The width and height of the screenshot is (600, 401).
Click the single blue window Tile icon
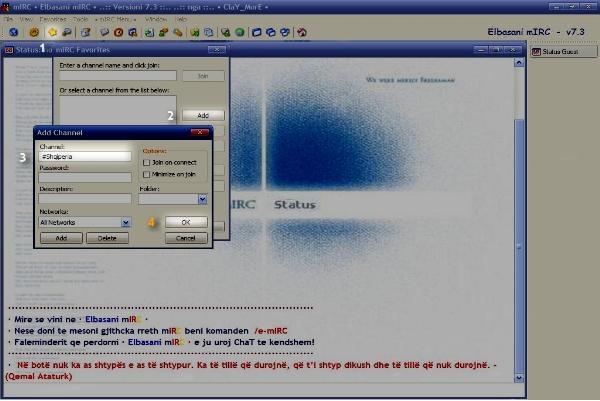tap(256, 33)
